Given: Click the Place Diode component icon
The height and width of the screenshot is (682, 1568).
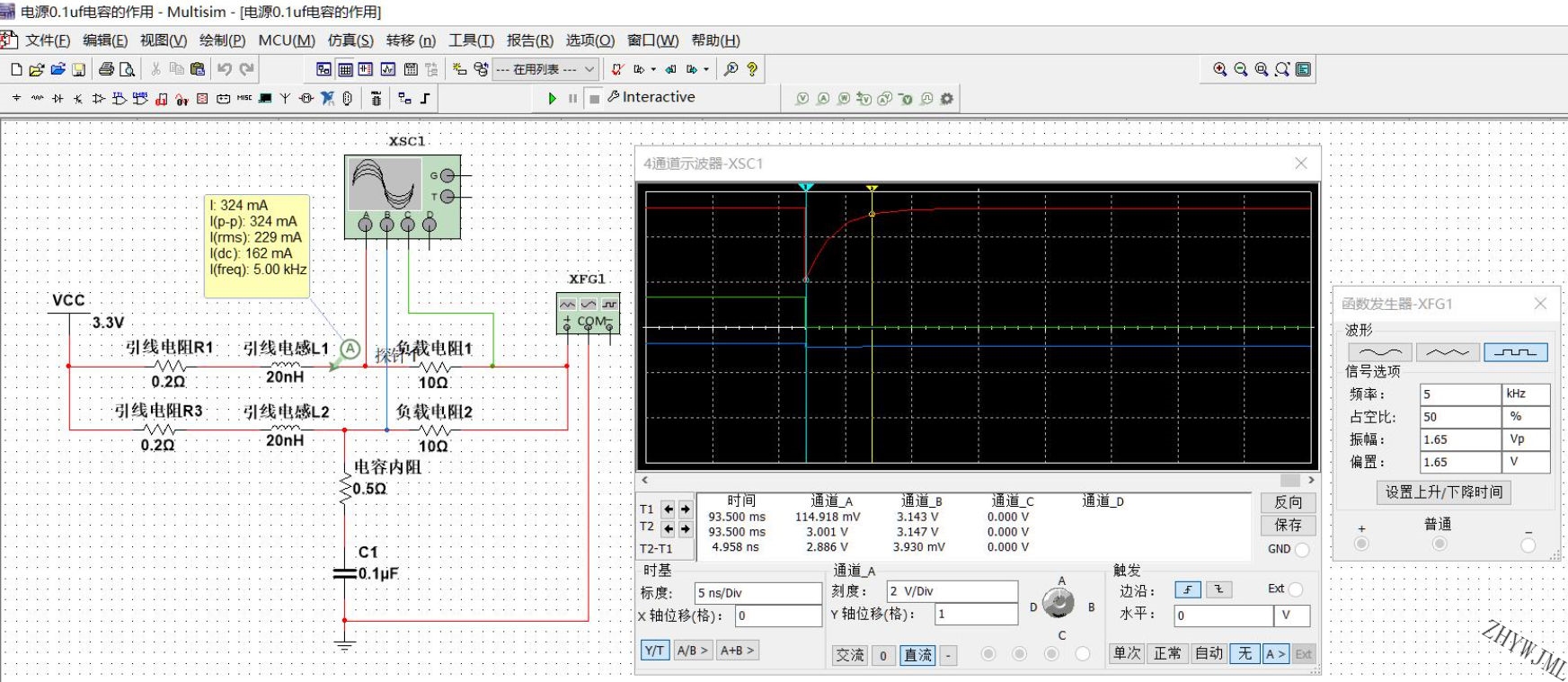Looking at the screenshot, I should (58, 98).
